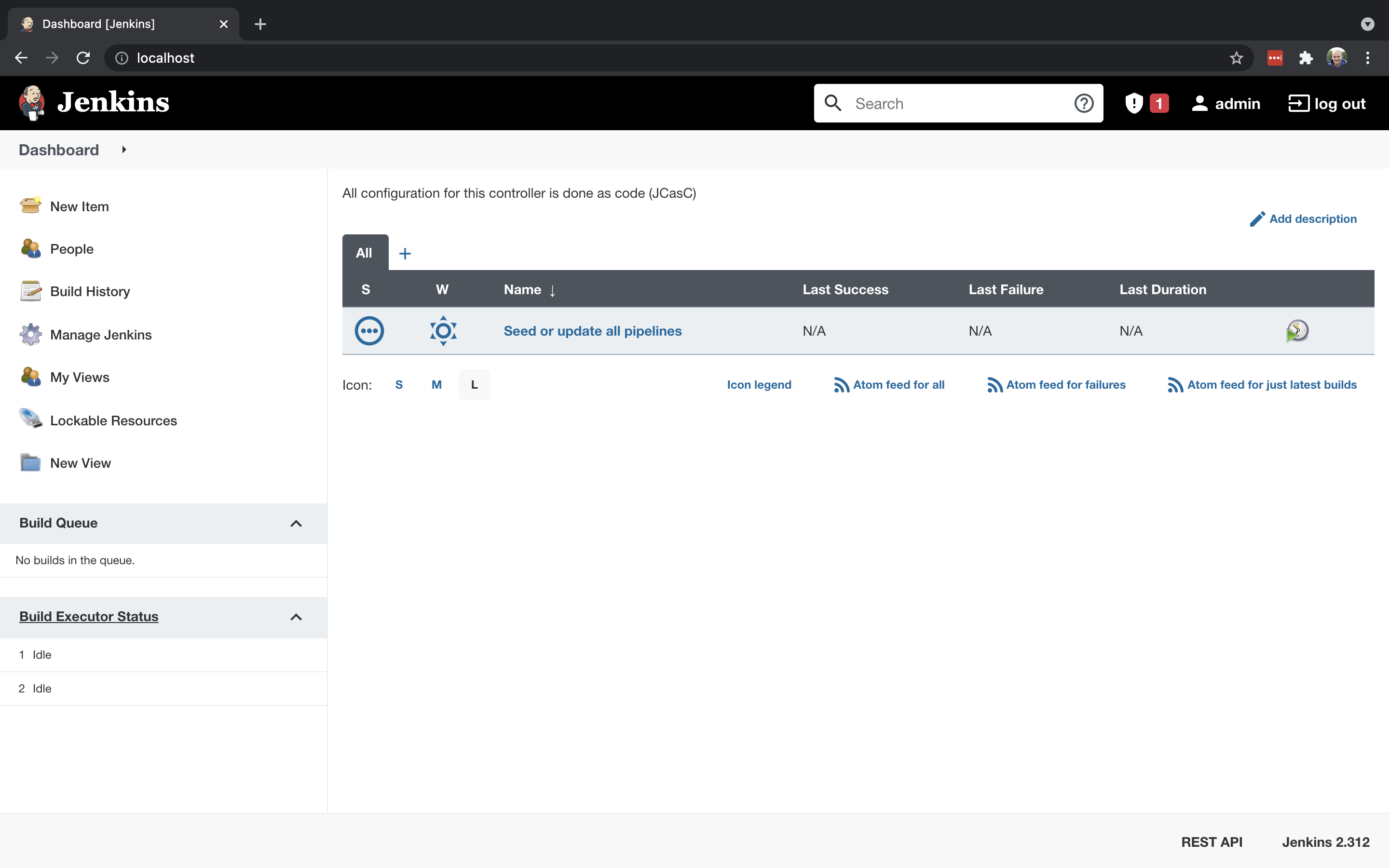
Task: Click the Build History notepad icon
Action: click(30, 290)
